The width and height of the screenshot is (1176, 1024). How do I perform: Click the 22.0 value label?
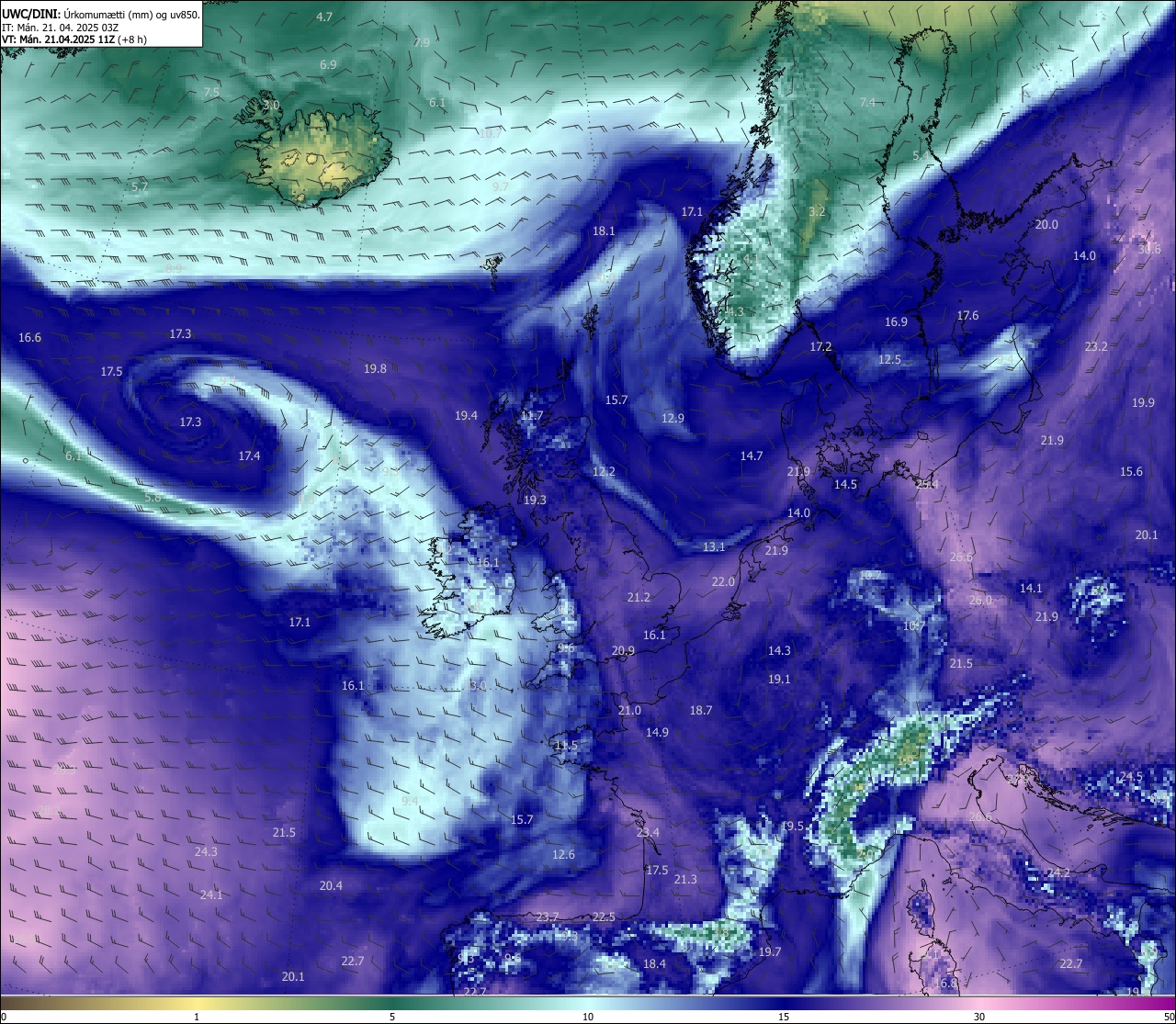(x=723, y=582)
